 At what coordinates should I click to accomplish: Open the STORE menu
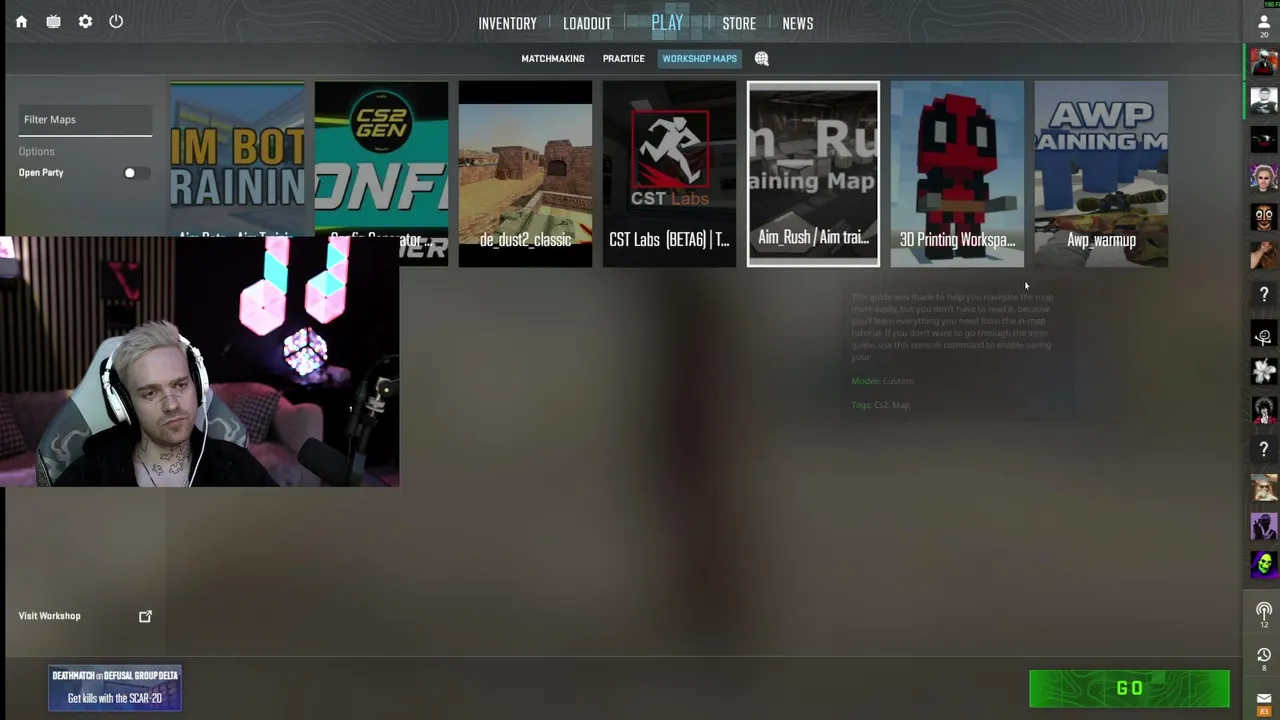point(739,23)
